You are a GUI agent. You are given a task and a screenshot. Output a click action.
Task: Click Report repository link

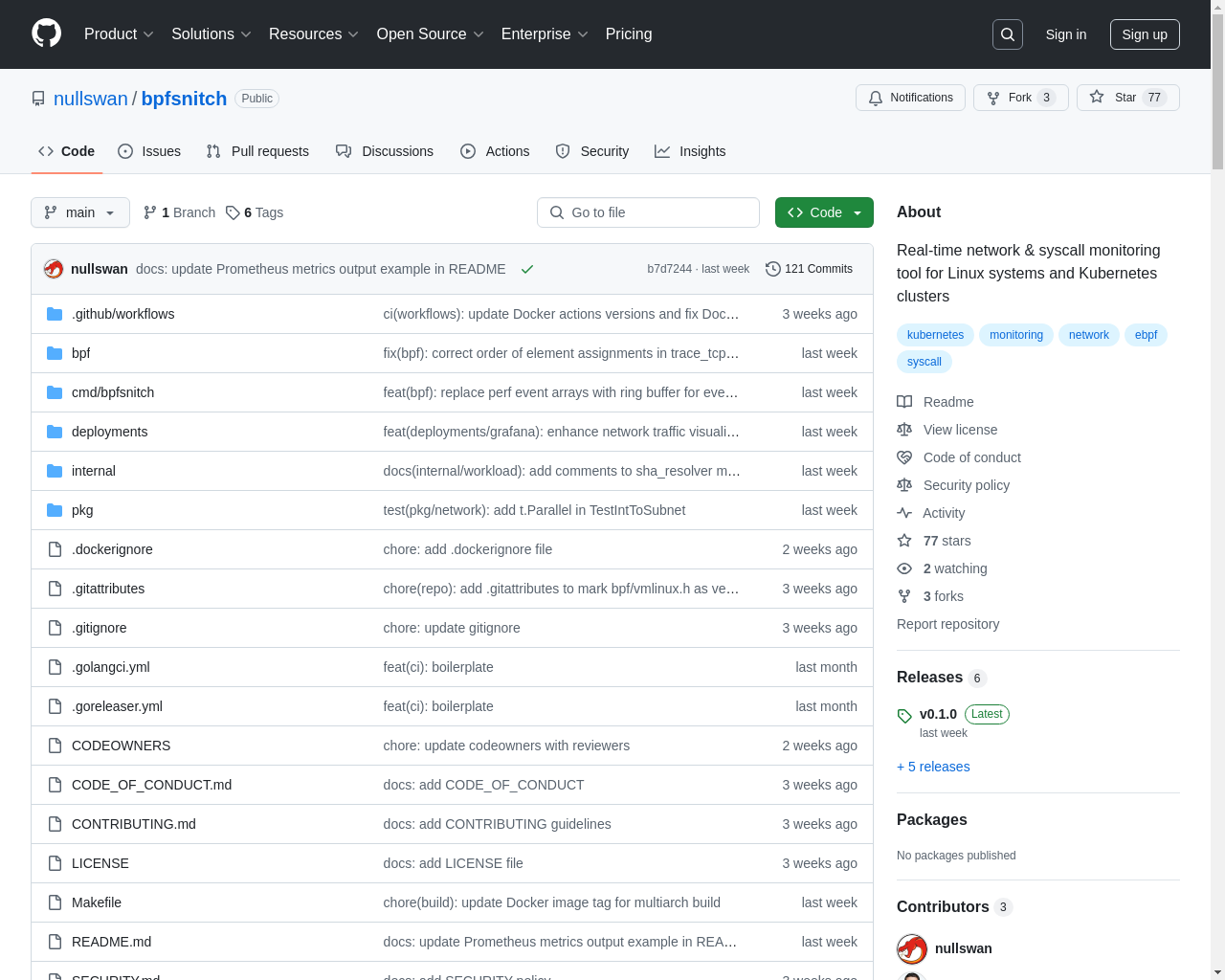point(947,624)
